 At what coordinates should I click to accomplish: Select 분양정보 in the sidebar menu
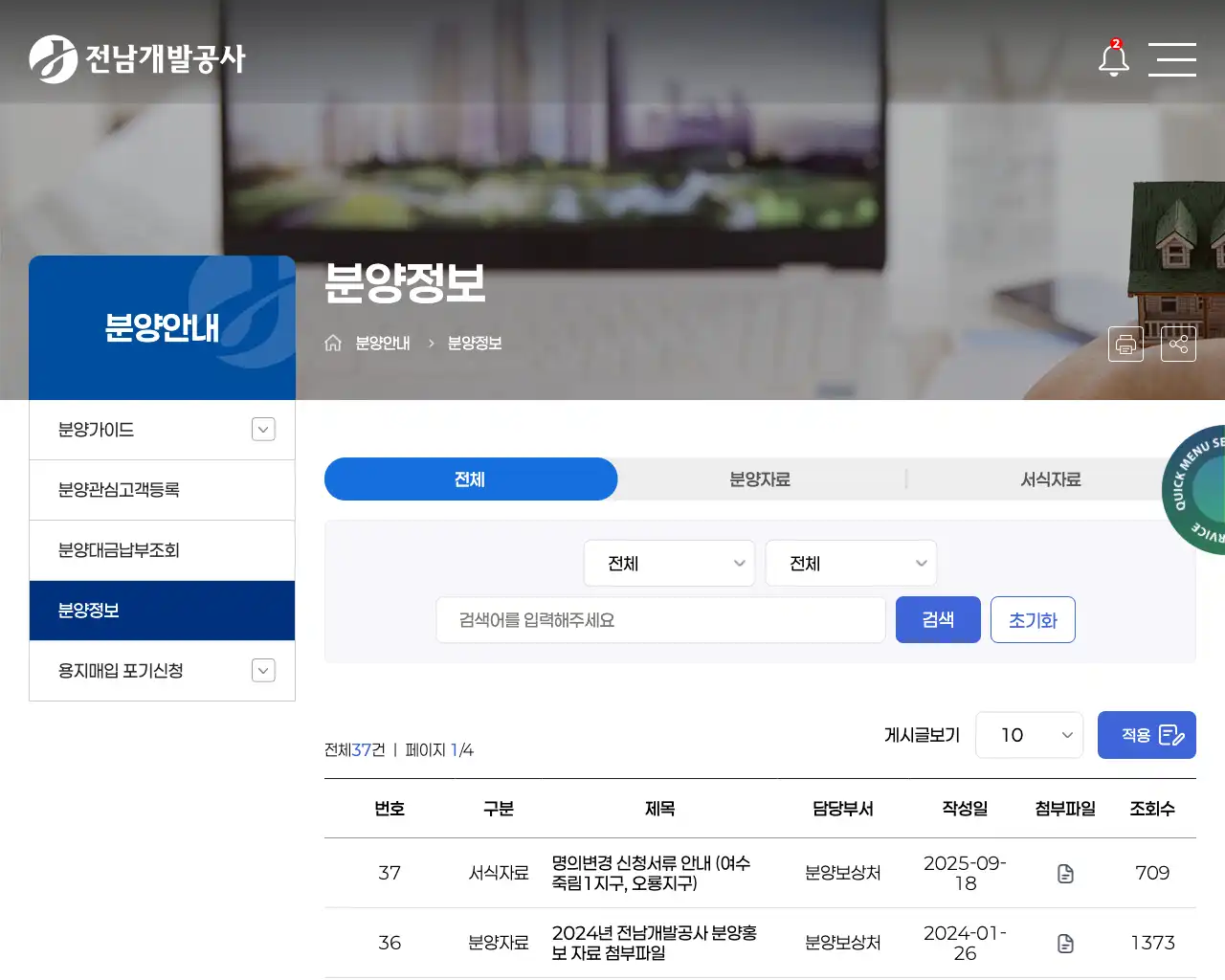[162, 611]
